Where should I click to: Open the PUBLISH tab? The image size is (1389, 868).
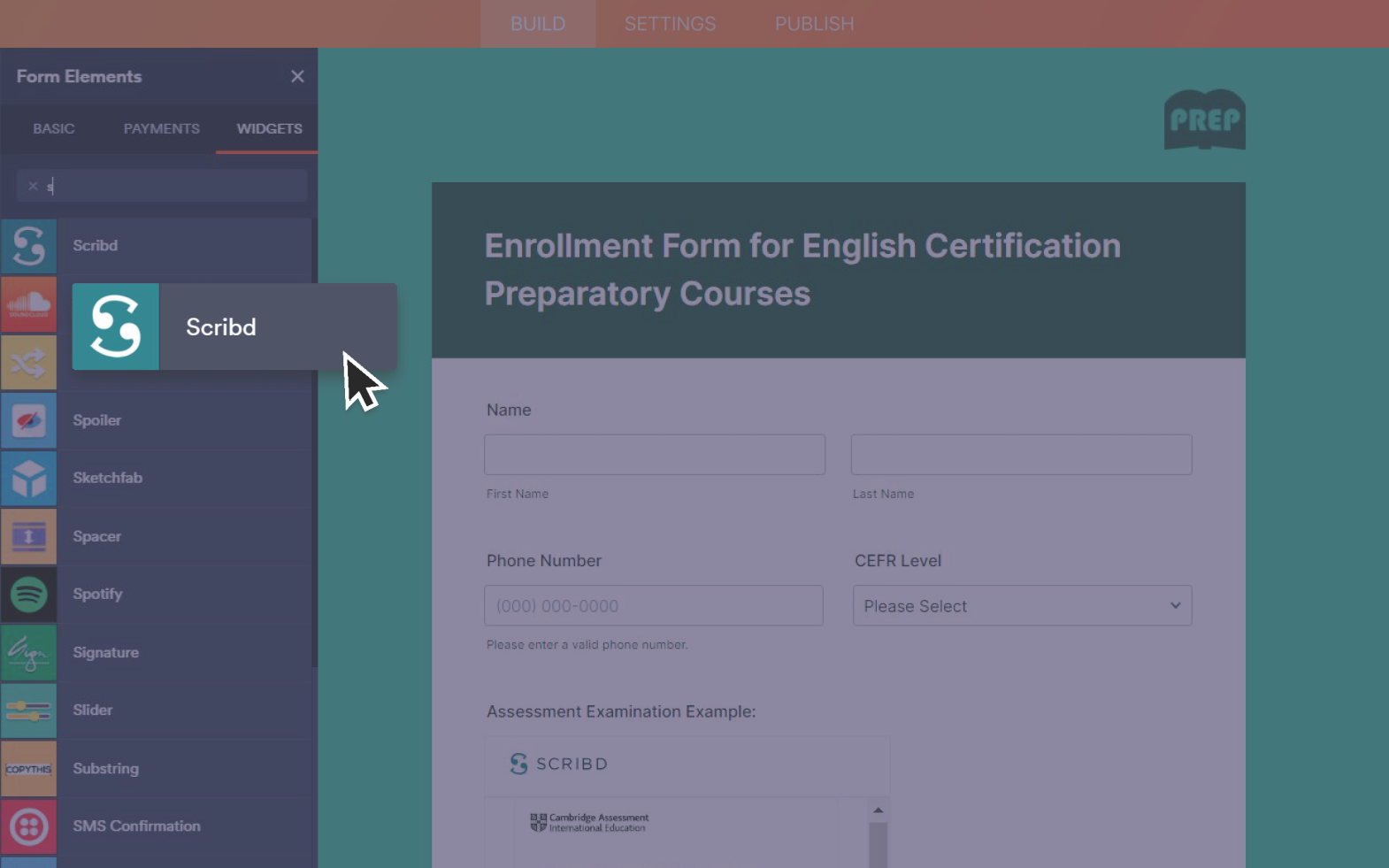tap(815, 24)
